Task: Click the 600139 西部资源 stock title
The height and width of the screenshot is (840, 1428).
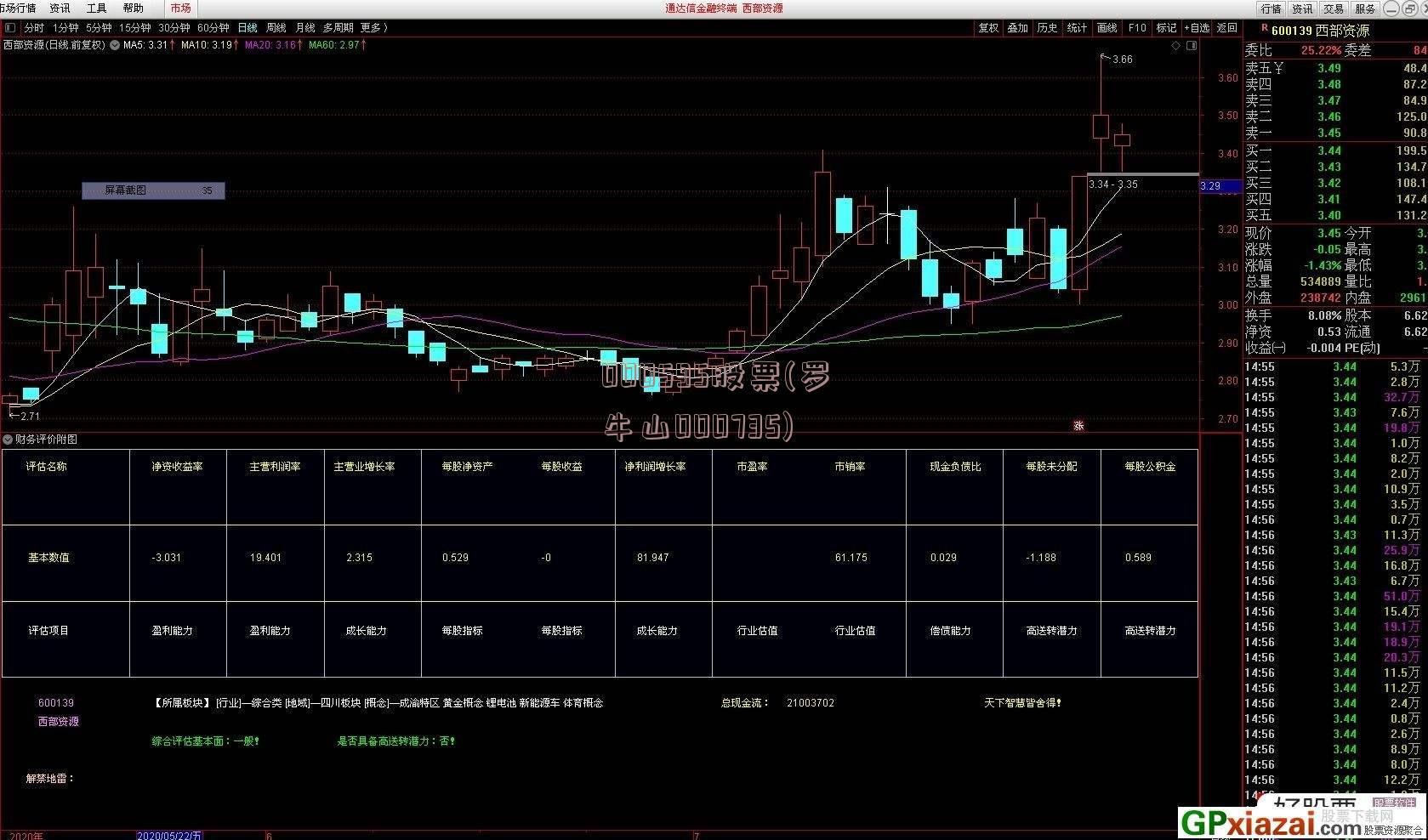Action: tap(1320, 31)
